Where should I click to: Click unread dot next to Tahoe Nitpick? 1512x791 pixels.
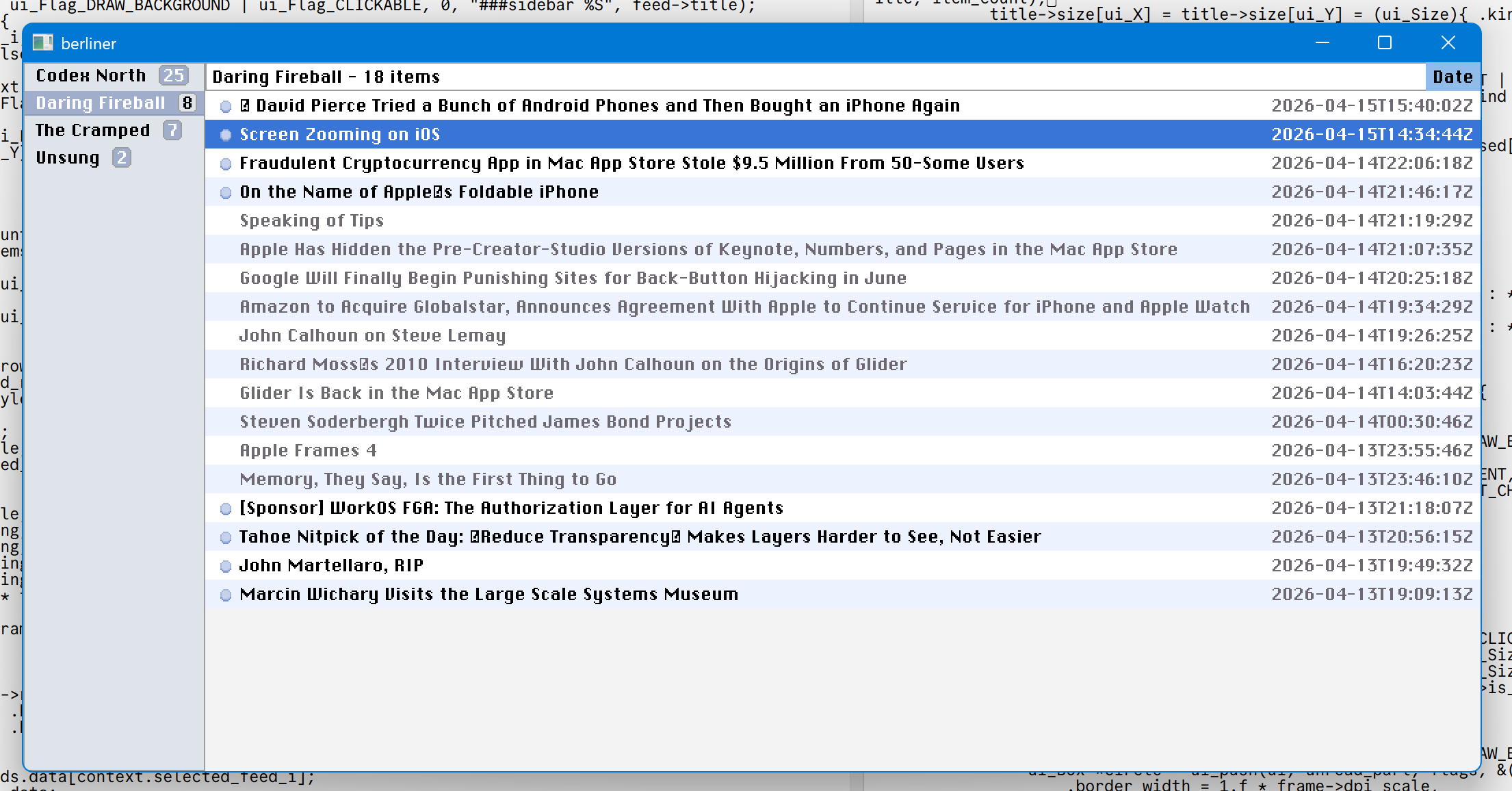click(x=226, y=537)
